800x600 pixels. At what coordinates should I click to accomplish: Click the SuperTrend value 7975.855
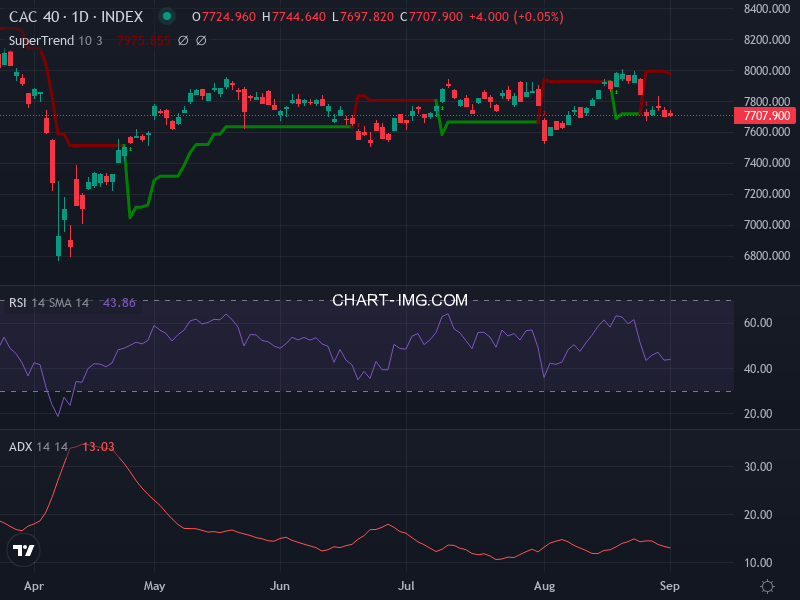[143, 41]
